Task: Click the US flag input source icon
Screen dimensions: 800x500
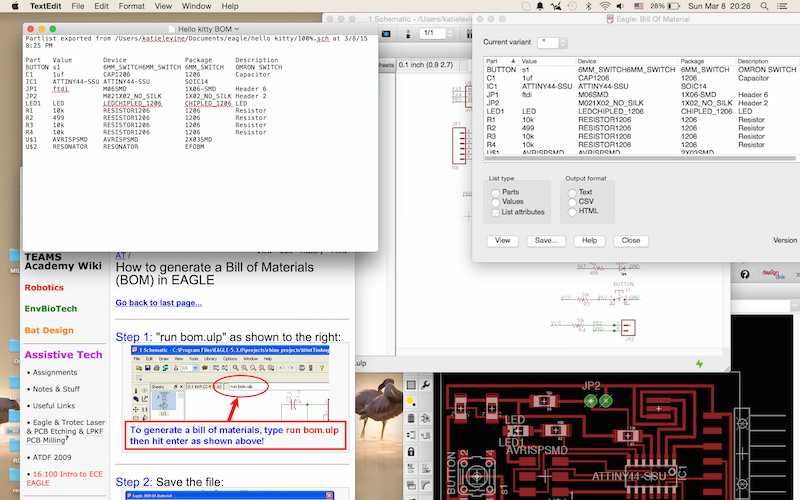Action: tap(638, 6)
